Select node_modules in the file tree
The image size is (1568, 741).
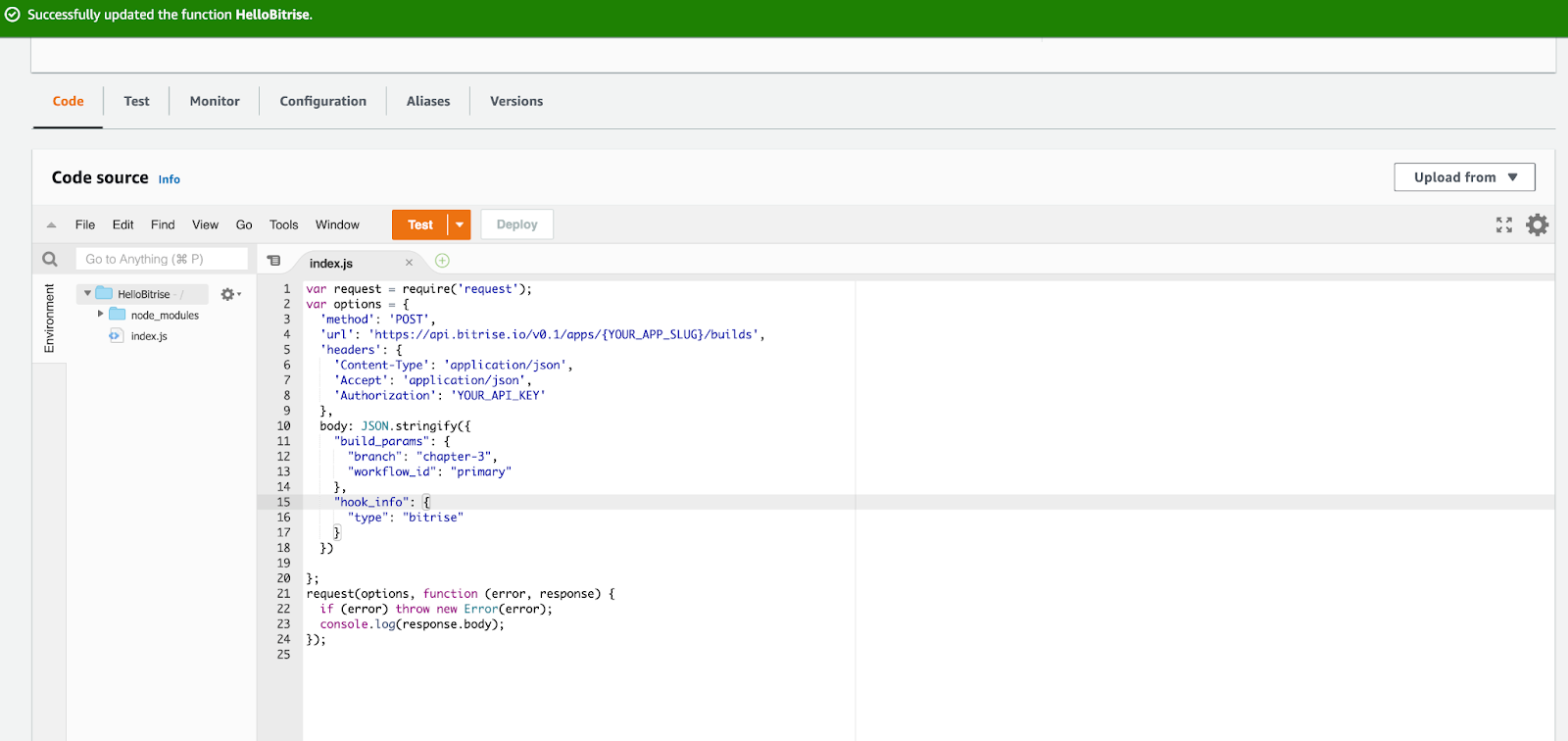tap(165, 315)
